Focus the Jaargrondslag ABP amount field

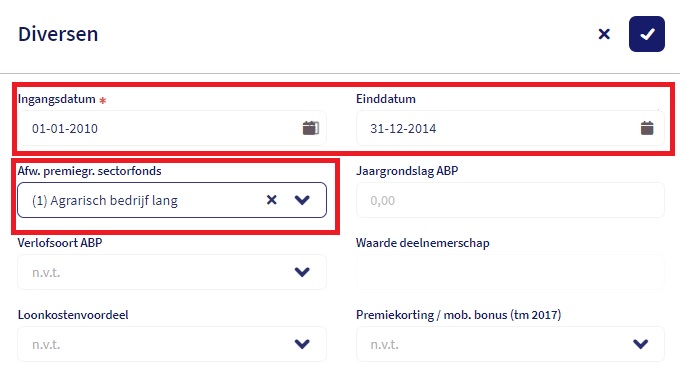click(x=510, y=200)
